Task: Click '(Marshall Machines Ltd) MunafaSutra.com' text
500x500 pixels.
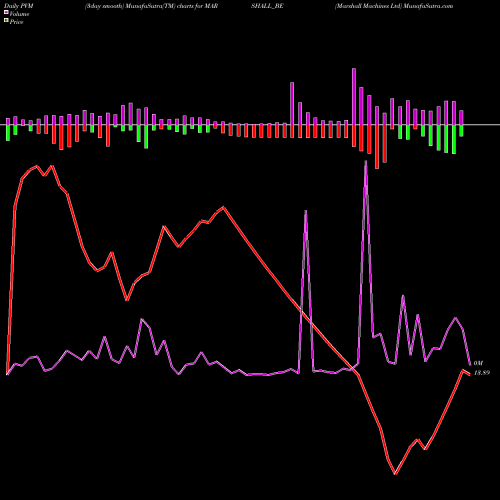Action: [394, 6]
